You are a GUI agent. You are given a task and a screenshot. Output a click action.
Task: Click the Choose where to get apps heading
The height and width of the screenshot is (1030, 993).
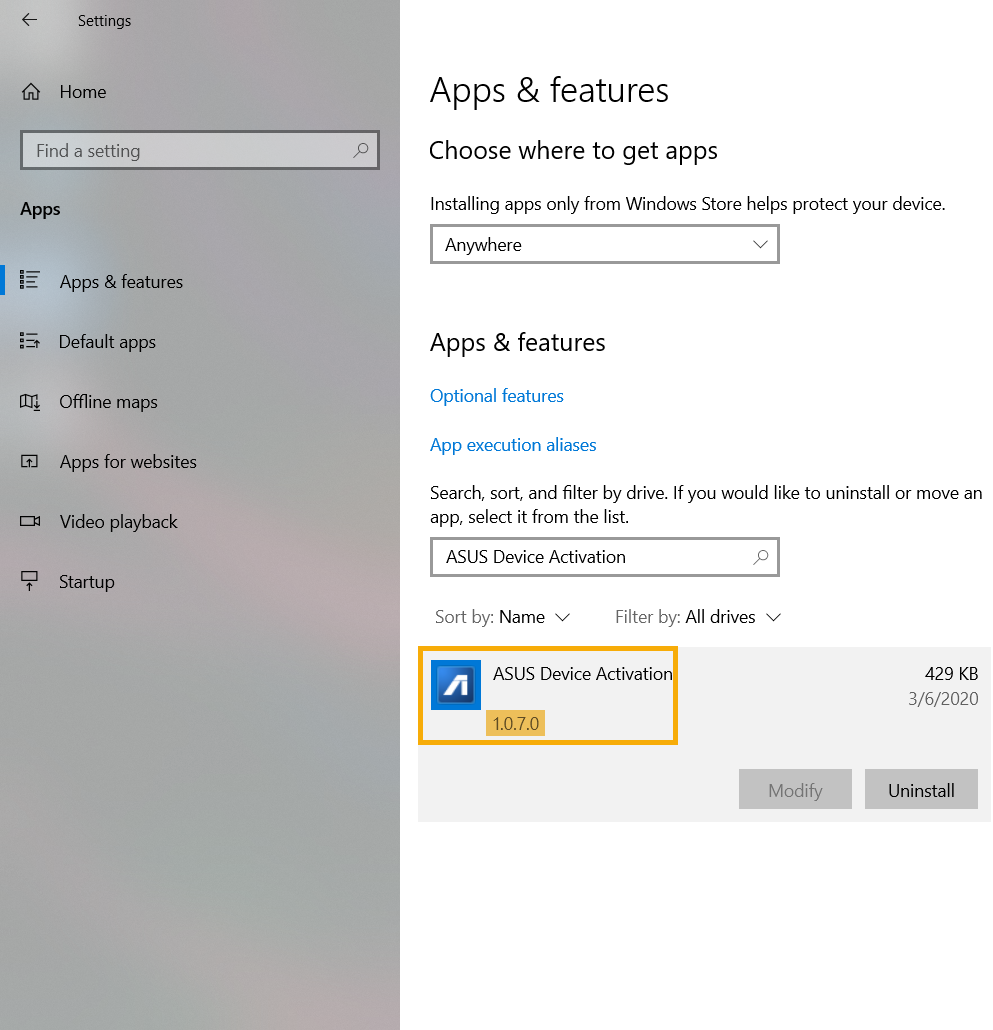pos(573,151)
